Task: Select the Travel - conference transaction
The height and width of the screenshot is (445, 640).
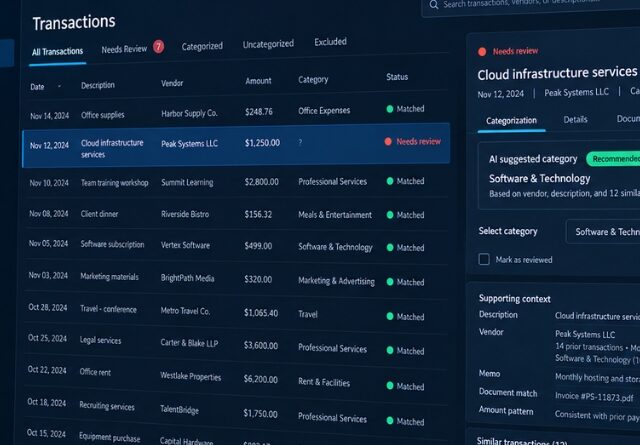Action: point(108,309)
